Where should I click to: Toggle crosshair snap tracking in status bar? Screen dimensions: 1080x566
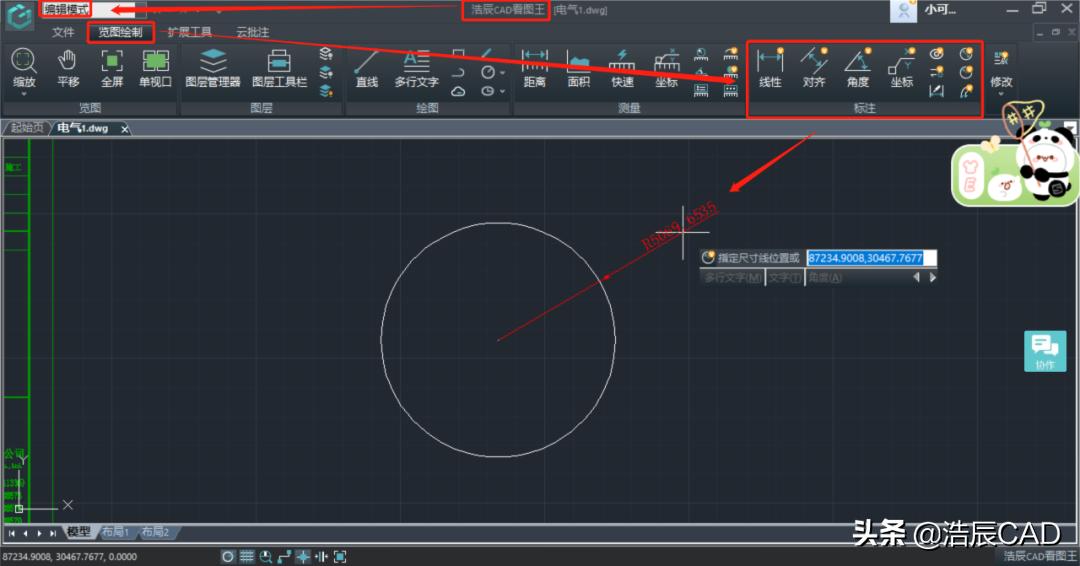(302, 556)
